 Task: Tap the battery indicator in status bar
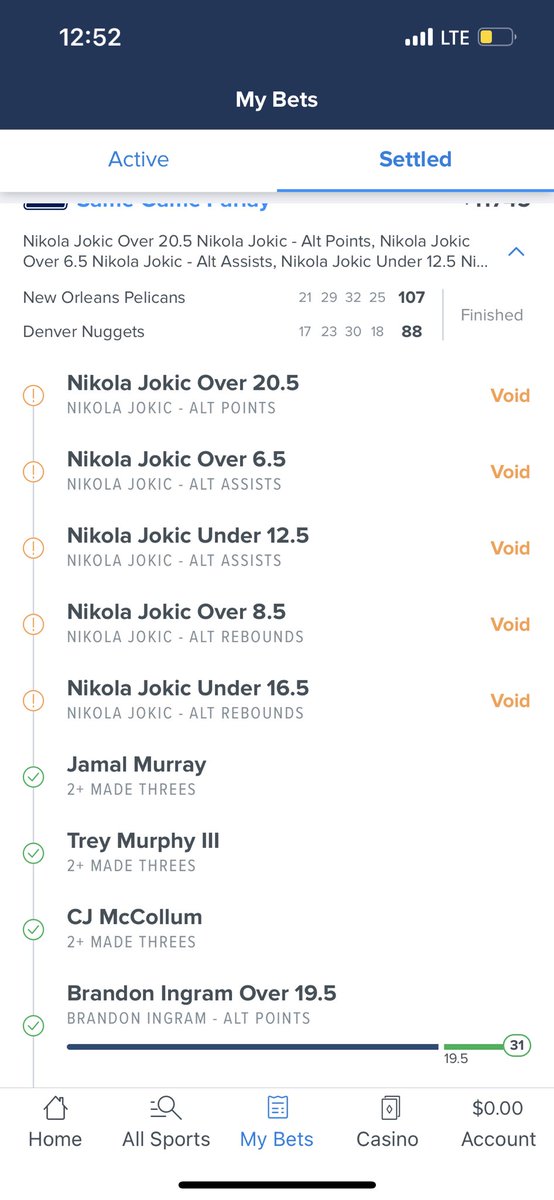(x=497, y=38)
